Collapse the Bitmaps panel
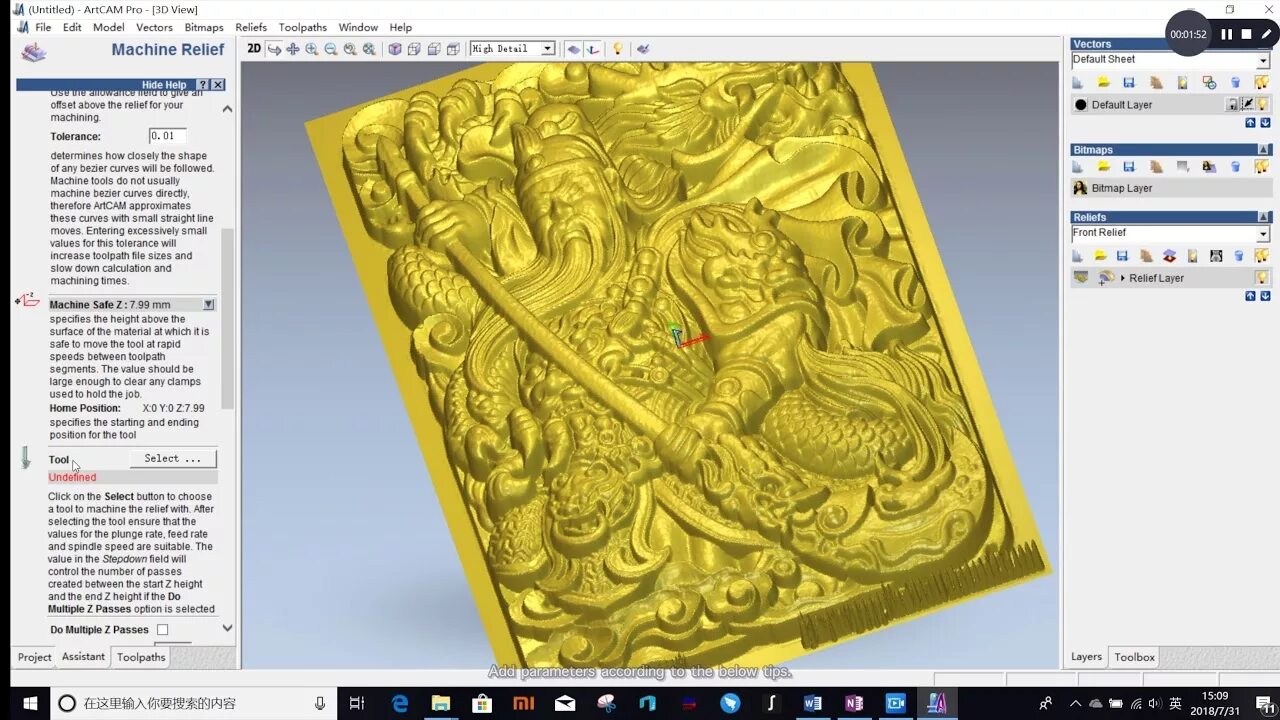 click(1264, 150)
